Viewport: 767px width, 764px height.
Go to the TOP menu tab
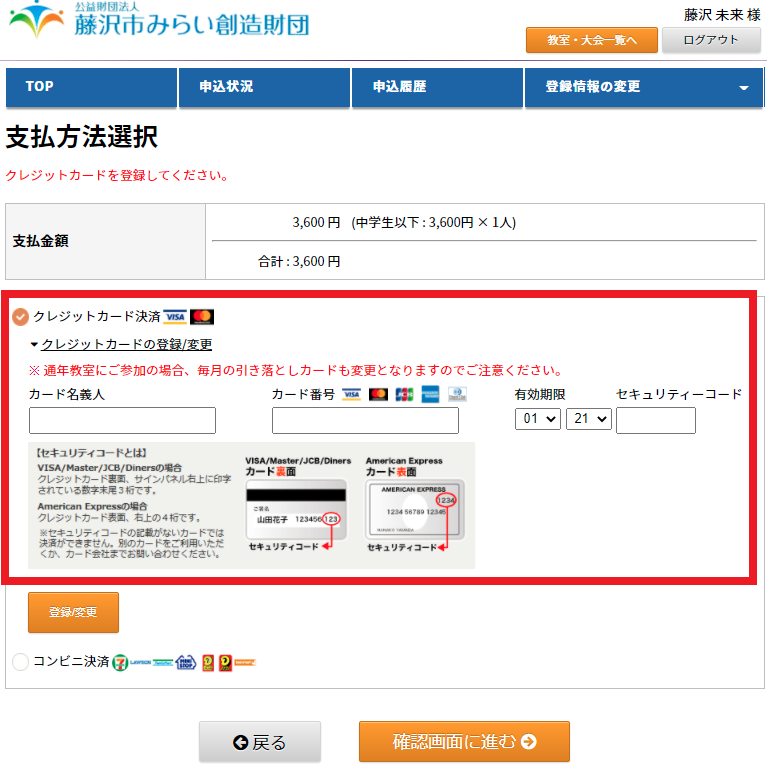91,87
